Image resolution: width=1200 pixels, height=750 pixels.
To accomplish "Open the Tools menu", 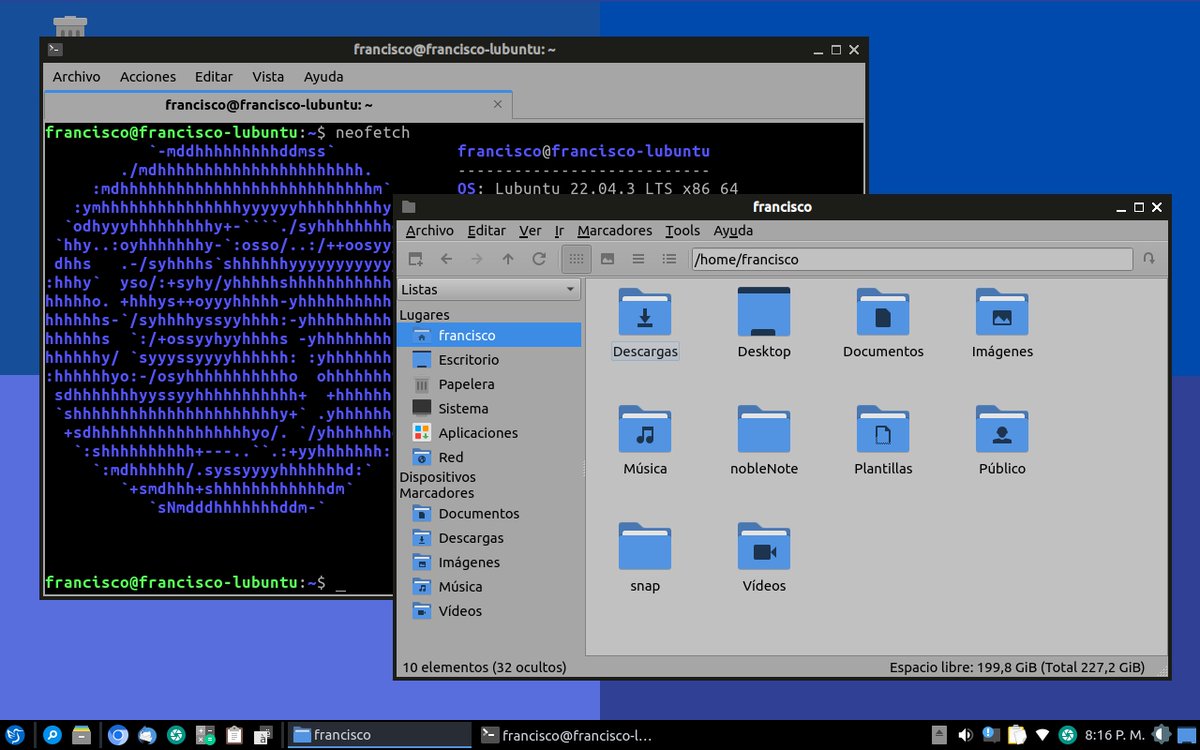I will (683, 231).
